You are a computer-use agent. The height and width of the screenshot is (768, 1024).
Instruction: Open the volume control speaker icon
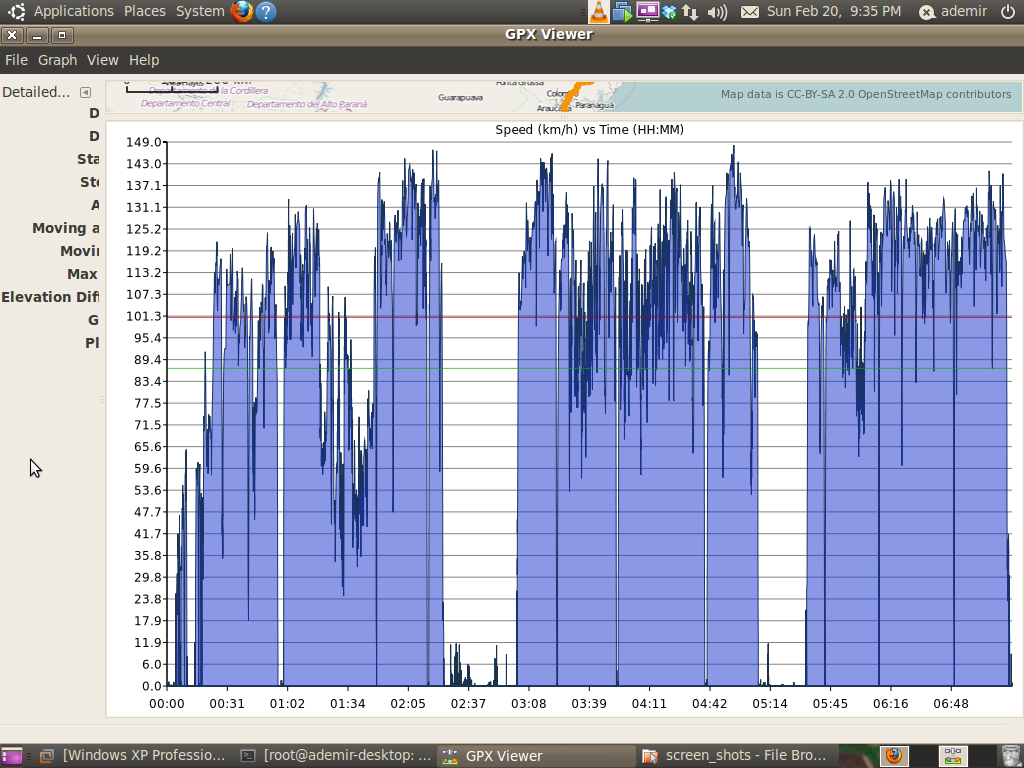(717, 12)
